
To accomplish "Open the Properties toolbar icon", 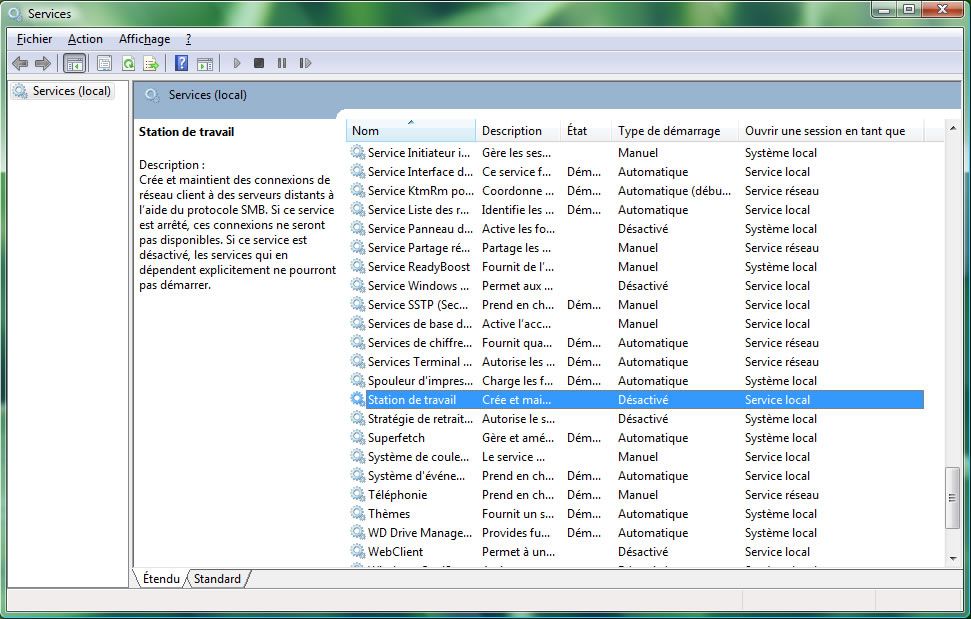I will pyautogui.click(x=104, y=63).
